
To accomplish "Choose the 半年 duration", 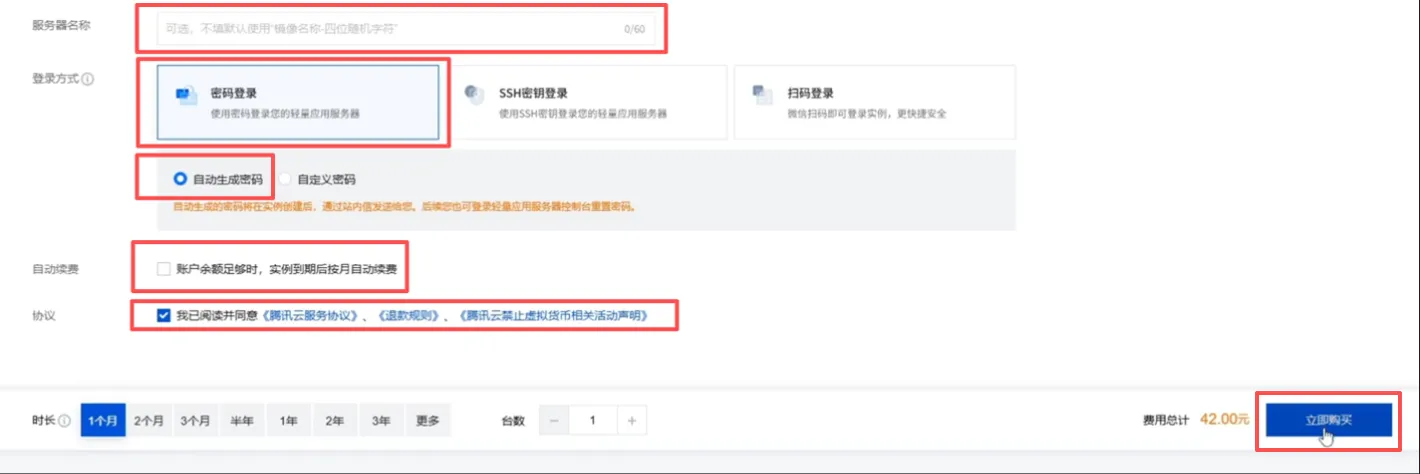I will [x=242, y=421].
